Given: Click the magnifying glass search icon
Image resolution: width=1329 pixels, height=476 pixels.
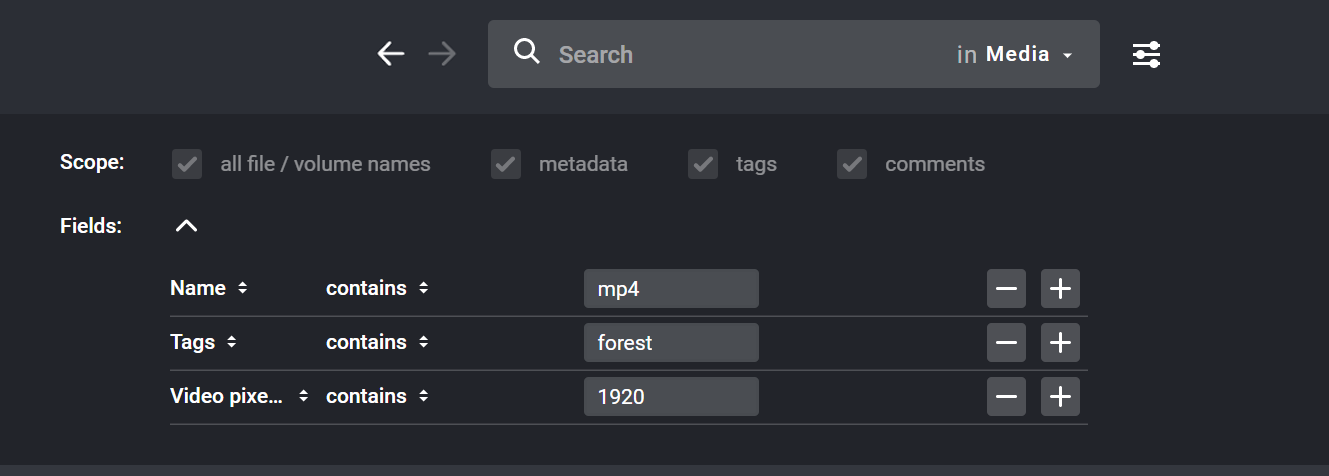Looking at the screenshot, I should (x=526, y=52).
